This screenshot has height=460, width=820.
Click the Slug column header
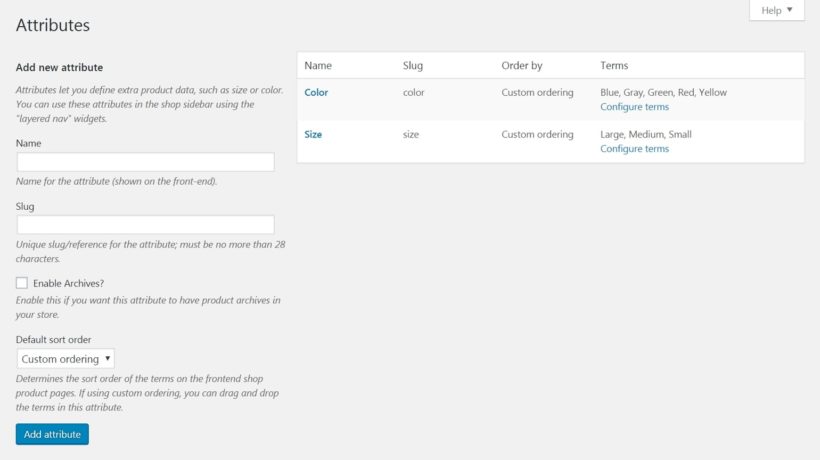(413, 65)
